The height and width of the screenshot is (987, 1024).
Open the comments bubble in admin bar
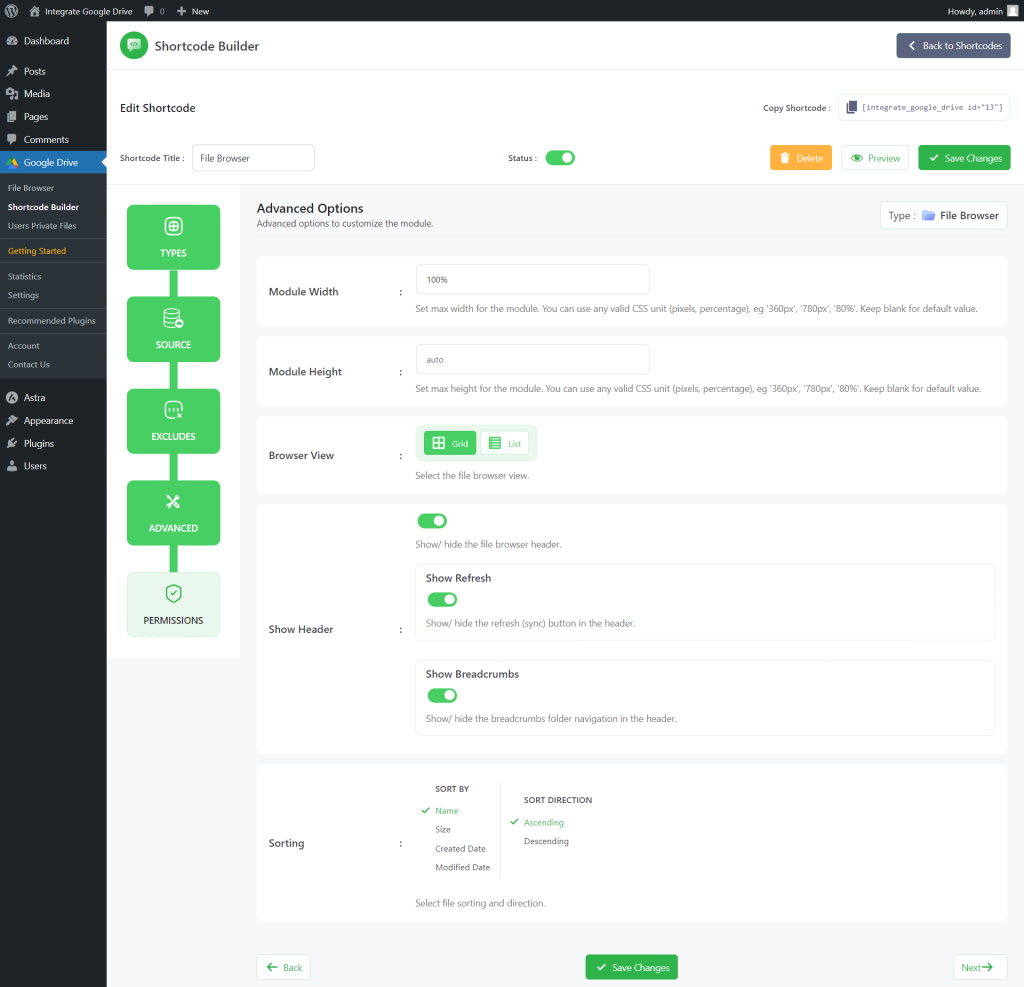click(x=149, y=11)
